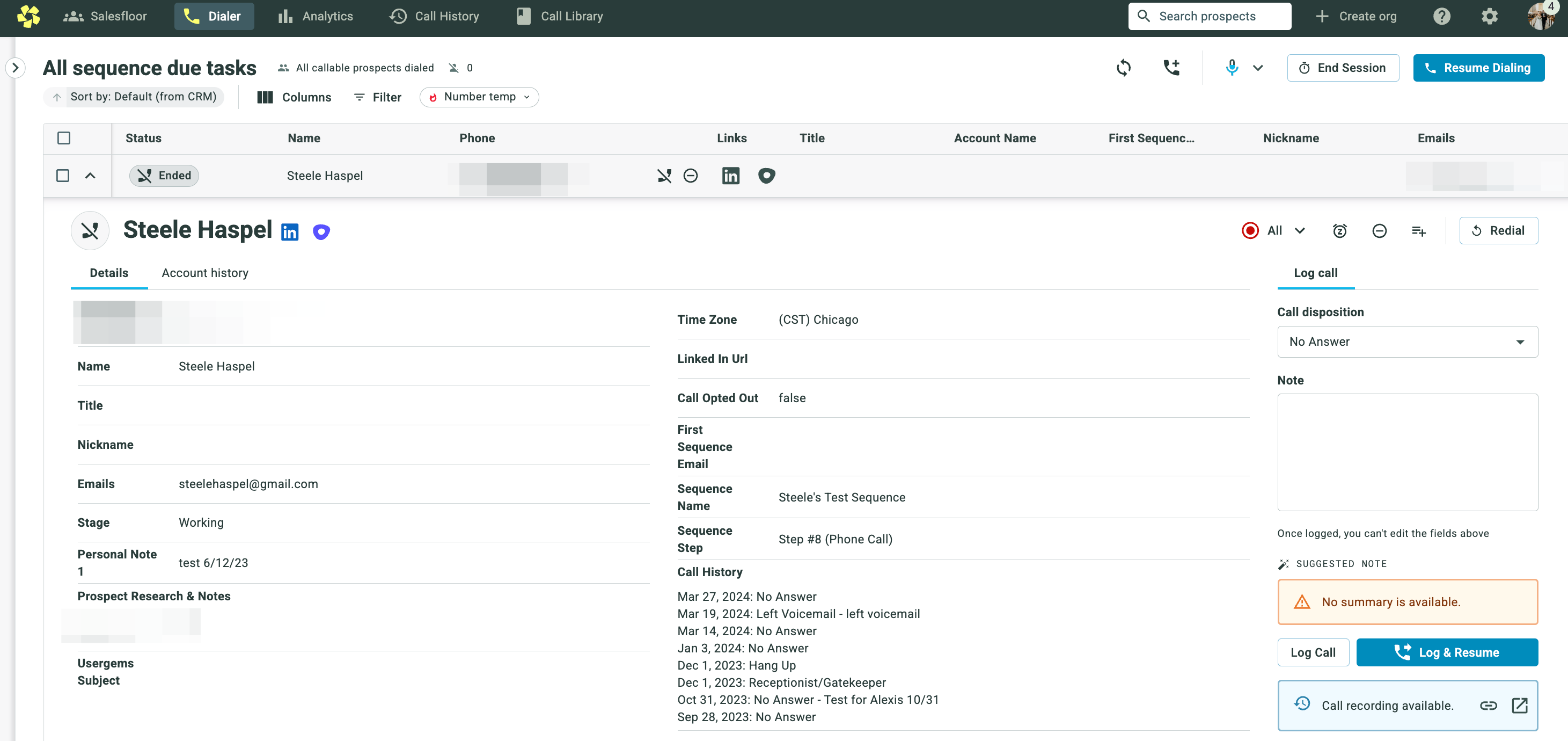The width and height of the screenshot is (1568, 741).
Task: Collapse the Steele Haspel row details
Action: coord(90,176)
